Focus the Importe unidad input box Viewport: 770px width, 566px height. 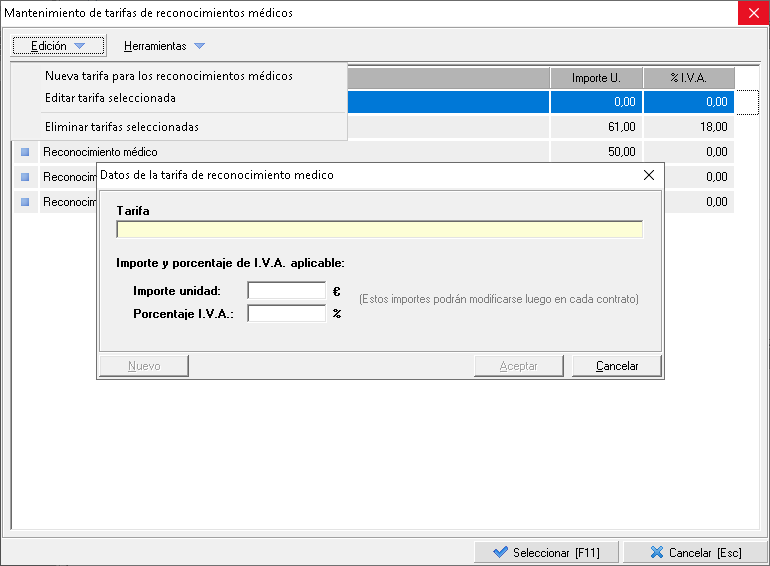[287, 291]
